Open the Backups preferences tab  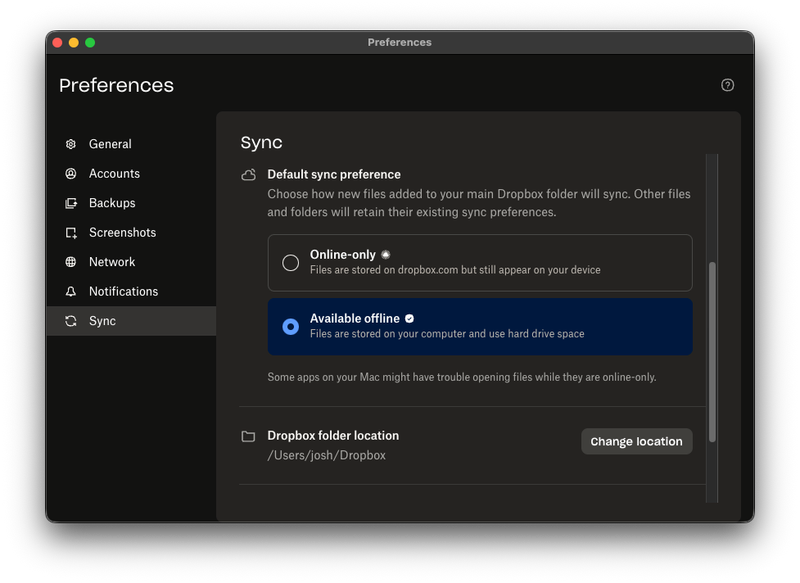(112, 203)
